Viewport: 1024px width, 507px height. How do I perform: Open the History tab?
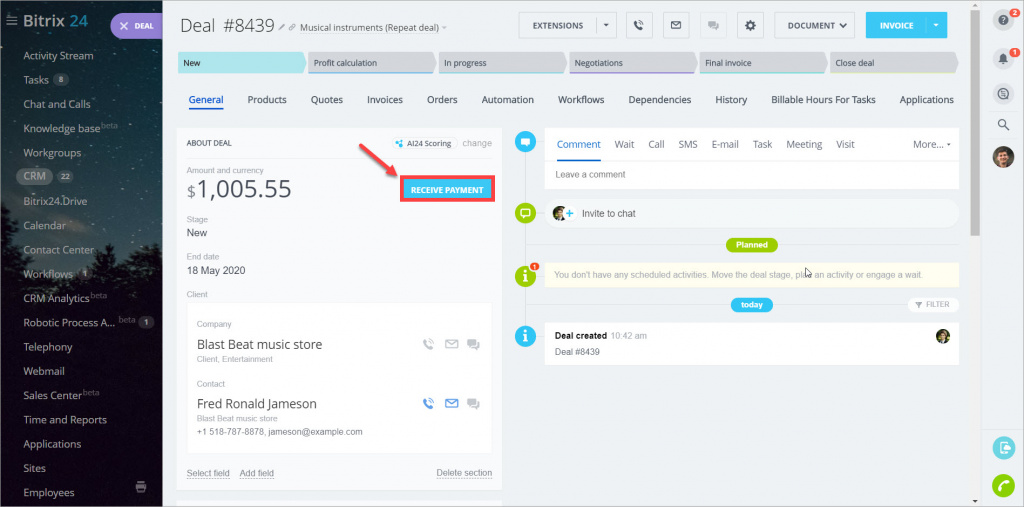[731, 100]
